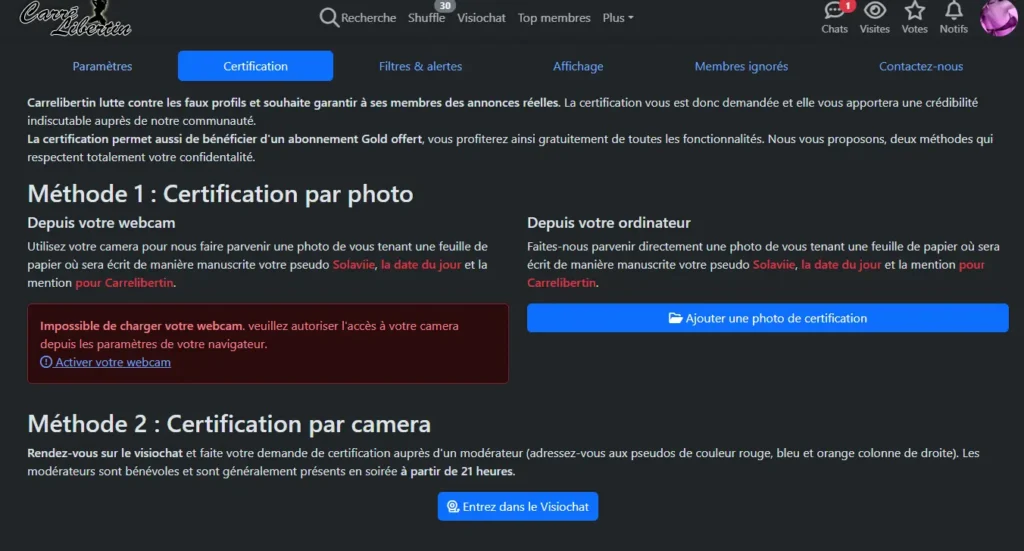
Task: Click the profile avatar picture
Action: click(x=998, y=18)
